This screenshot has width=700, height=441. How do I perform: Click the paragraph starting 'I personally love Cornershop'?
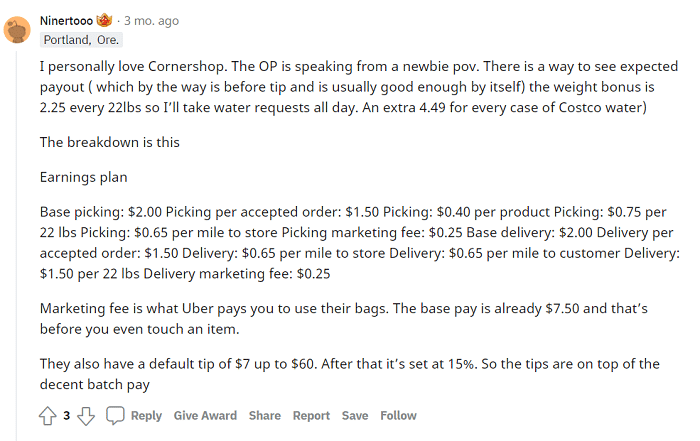(359, 87)
